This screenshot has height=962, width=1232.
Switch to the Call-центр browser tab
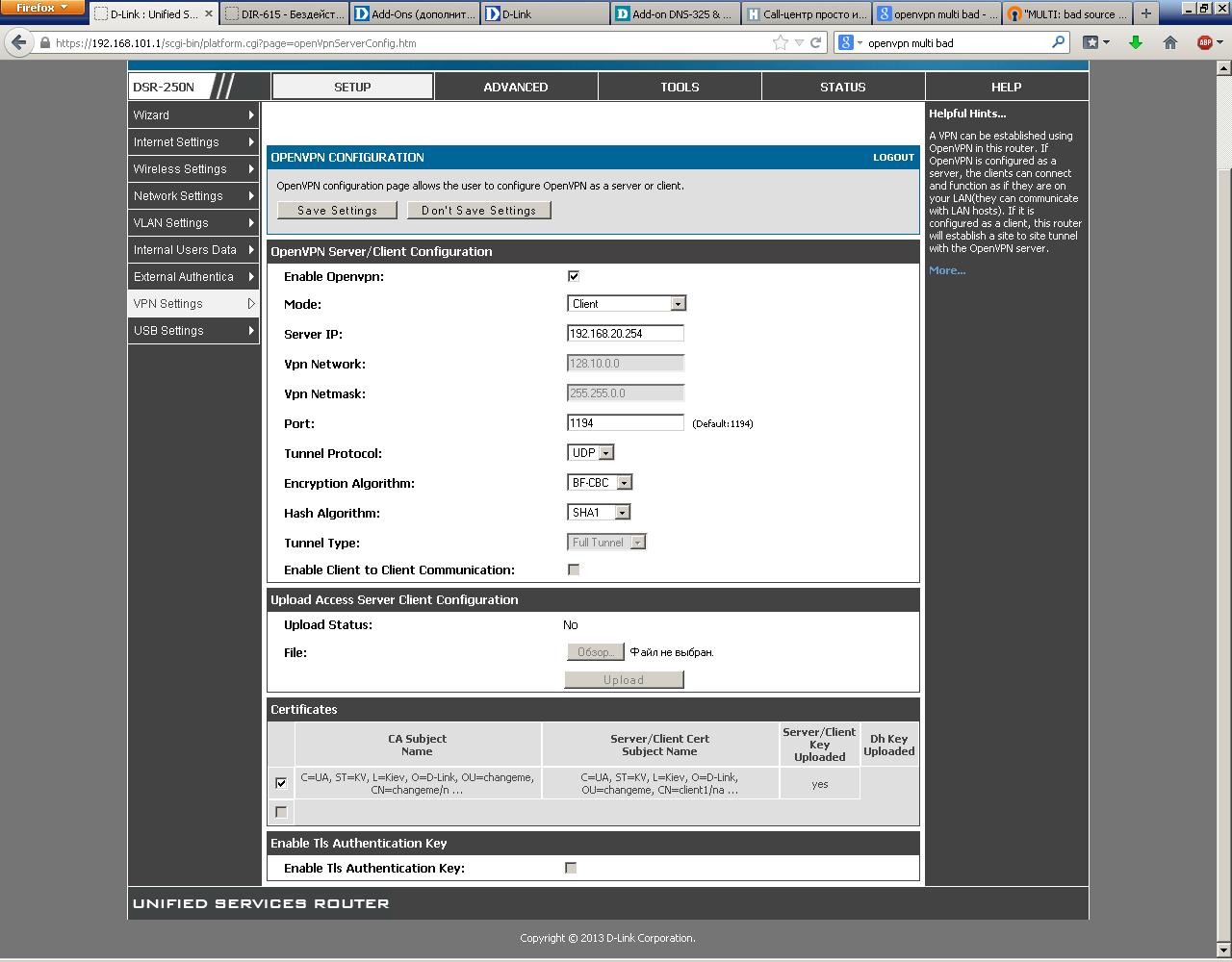click(808, 14)
